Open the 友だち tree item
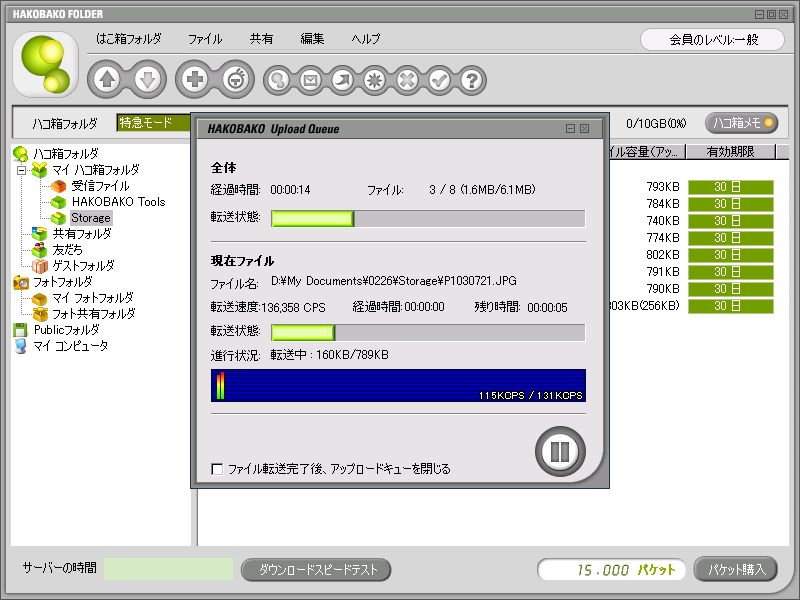 point(67,250)
